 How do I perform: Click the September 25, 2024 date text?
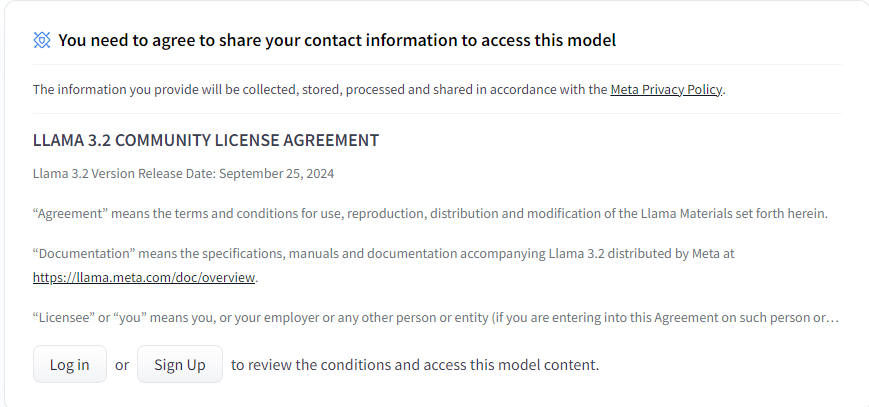click(x=277, y=173)
